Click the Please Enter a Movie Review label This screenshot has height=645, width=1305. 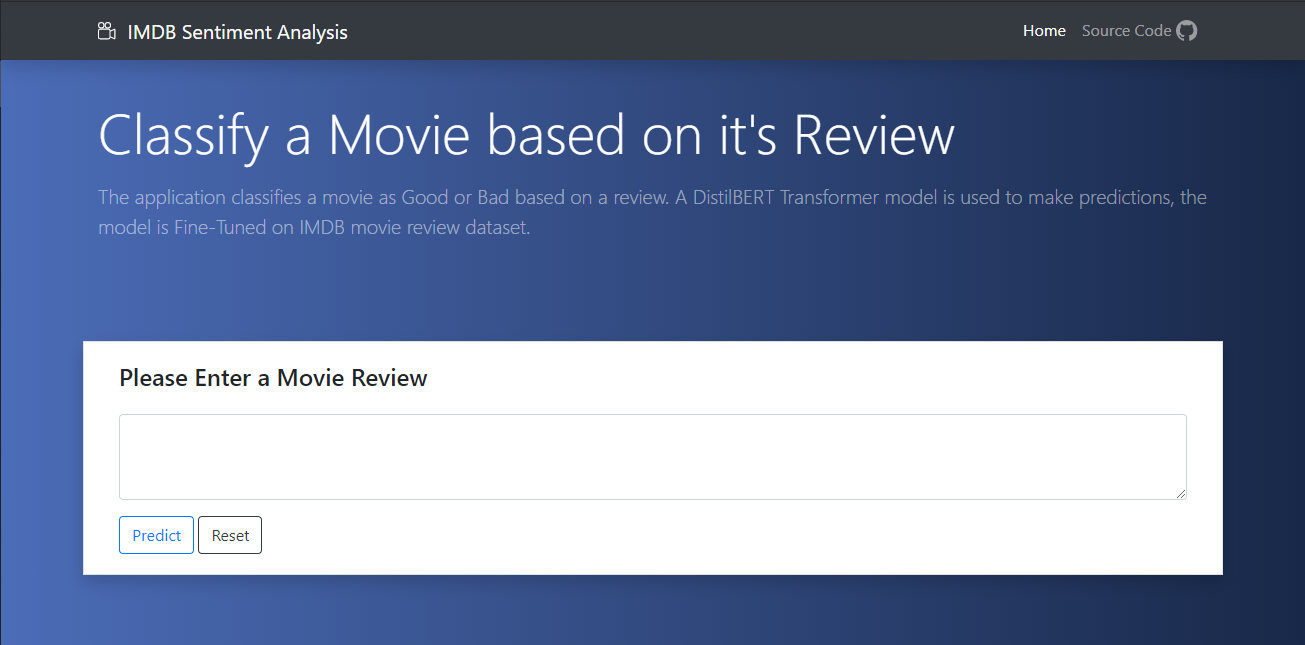point(272,378)
